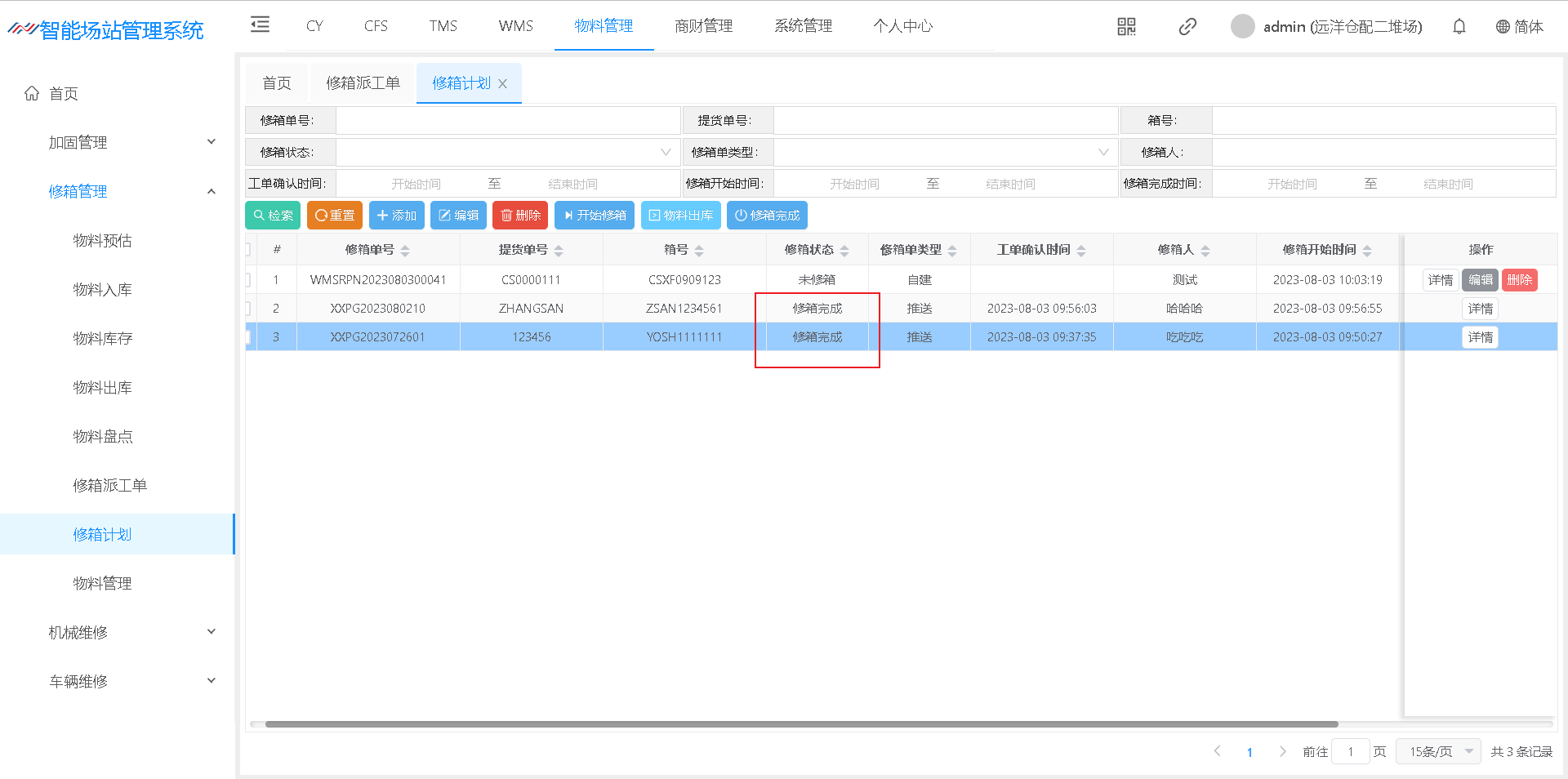Expand the 加固管理 sidebar menu
The image size is (1568, 779).
pyautogui.click(x=131, y=143)
